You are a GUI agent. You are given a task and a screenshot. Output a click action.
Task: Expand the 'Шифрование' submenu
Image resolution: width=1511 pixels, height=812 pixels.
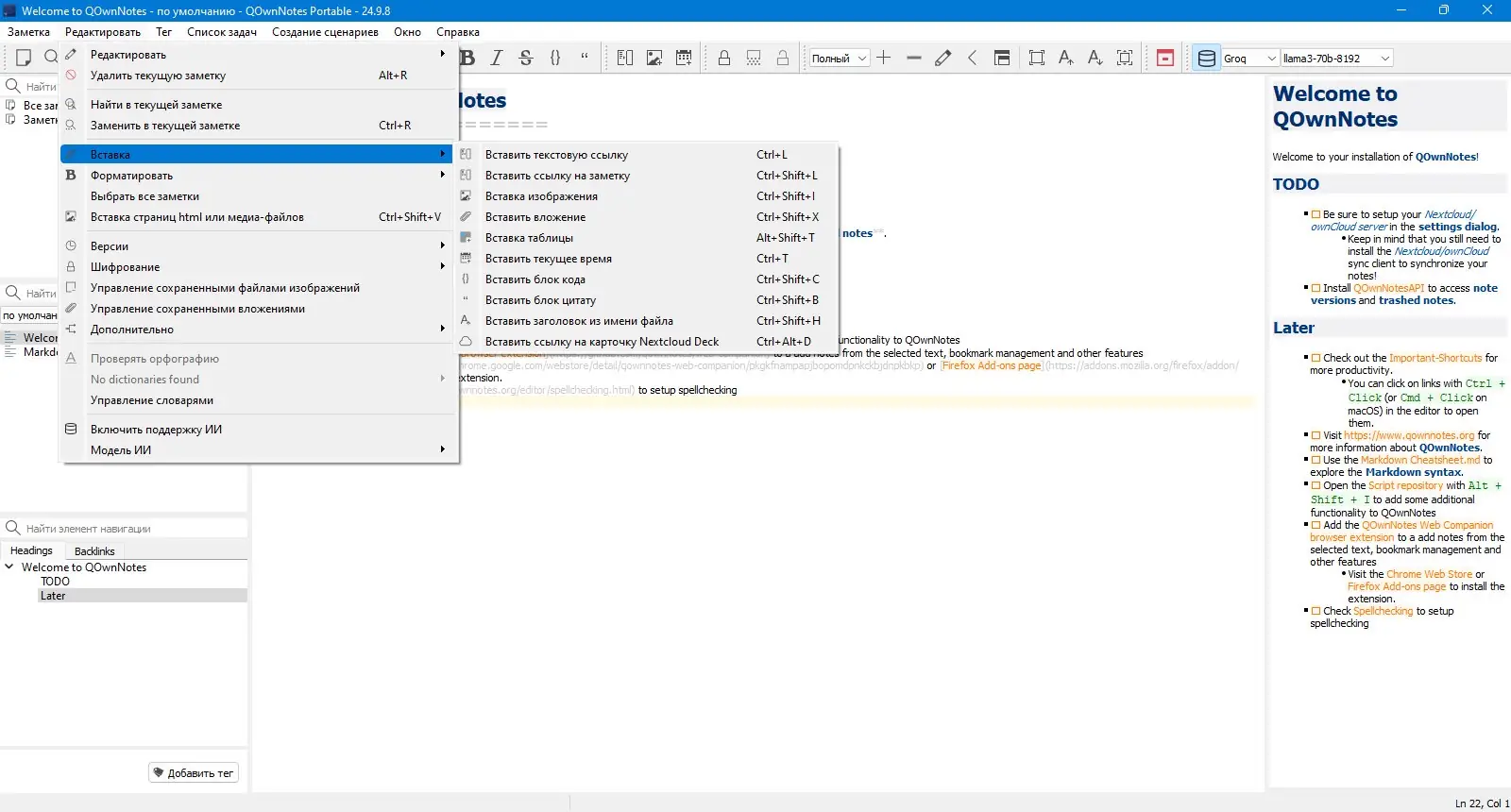[259, 267]
